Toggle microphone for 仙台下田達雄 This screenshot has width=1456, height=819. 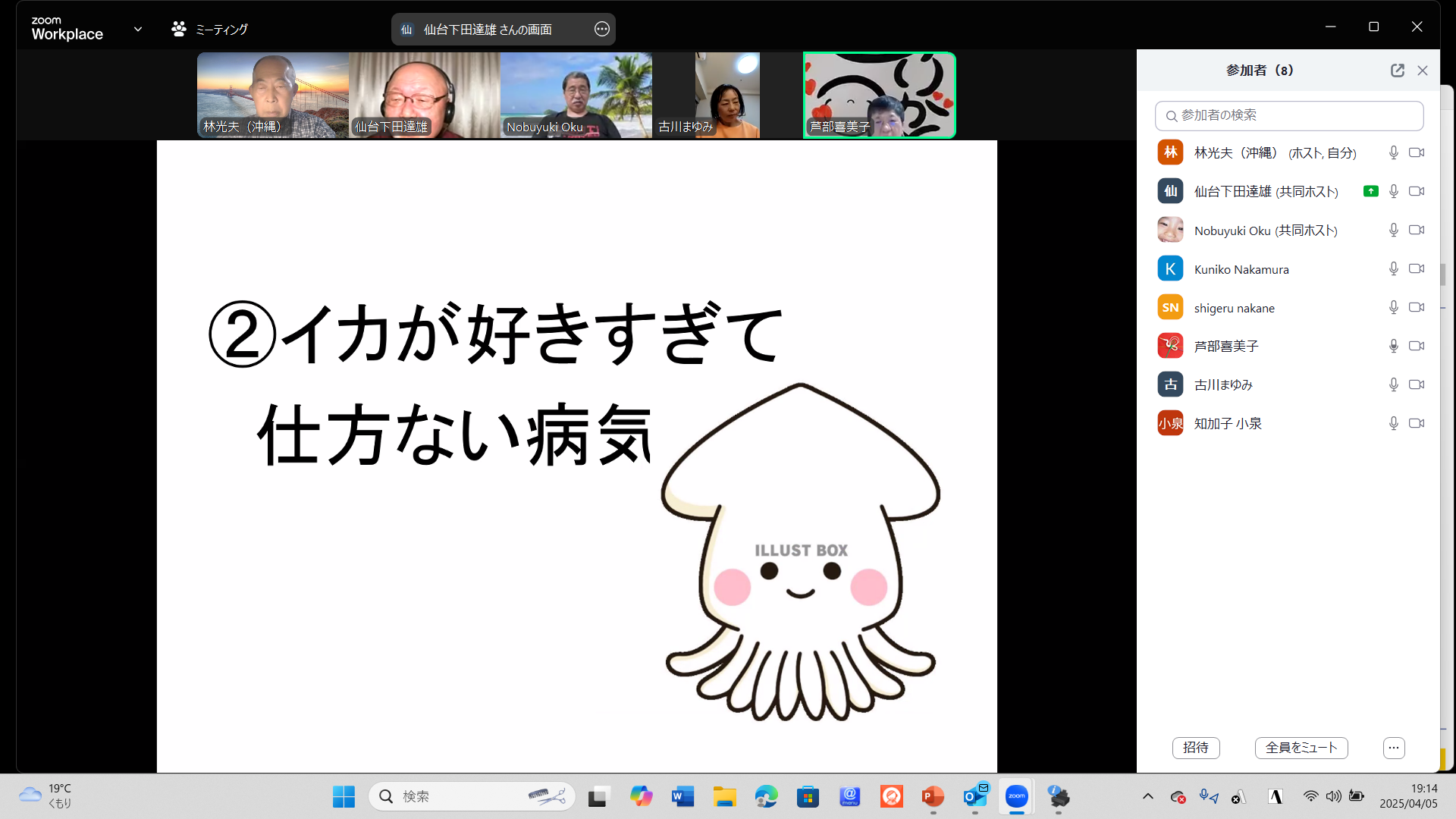[1394, 191]
